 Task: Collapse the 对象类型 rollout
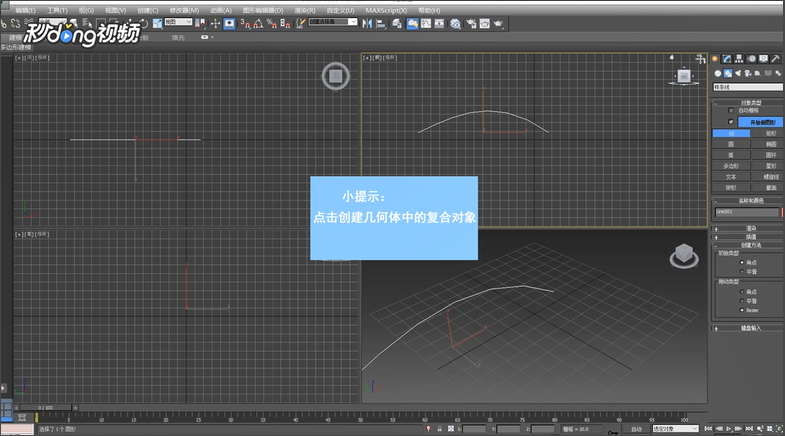748,103
